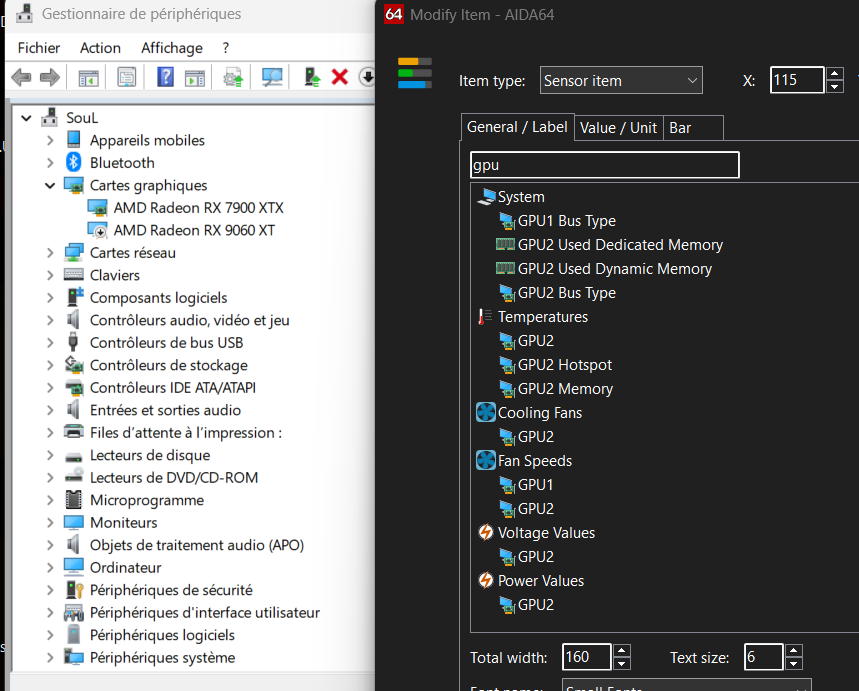Click the Cooling Fans fan icon
The height and width of the screenshot is (691, 859).
tap(486, 412)
